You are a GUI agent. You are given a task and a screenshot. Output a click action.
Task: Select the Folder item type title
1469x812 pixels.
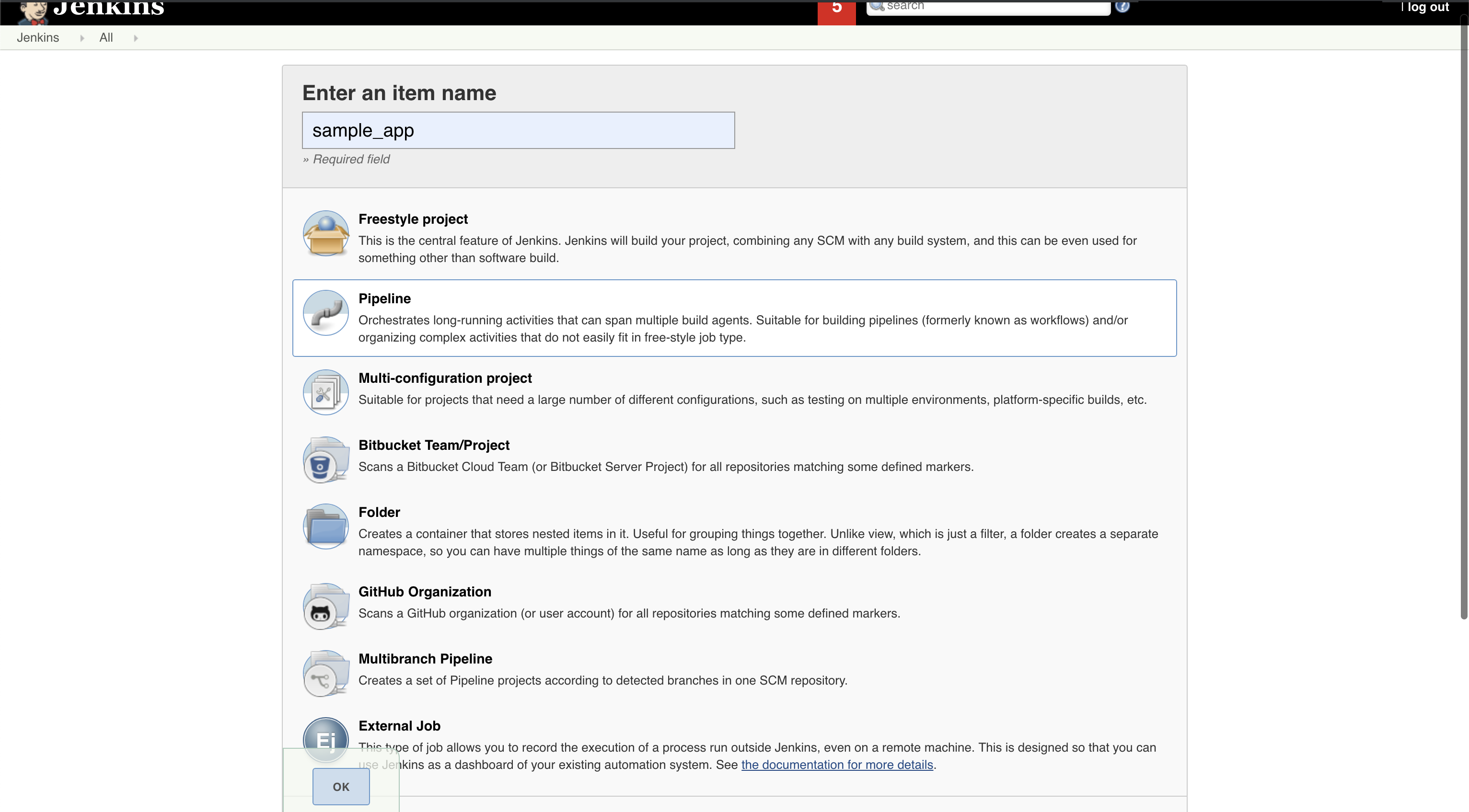[x=379, y=512]
